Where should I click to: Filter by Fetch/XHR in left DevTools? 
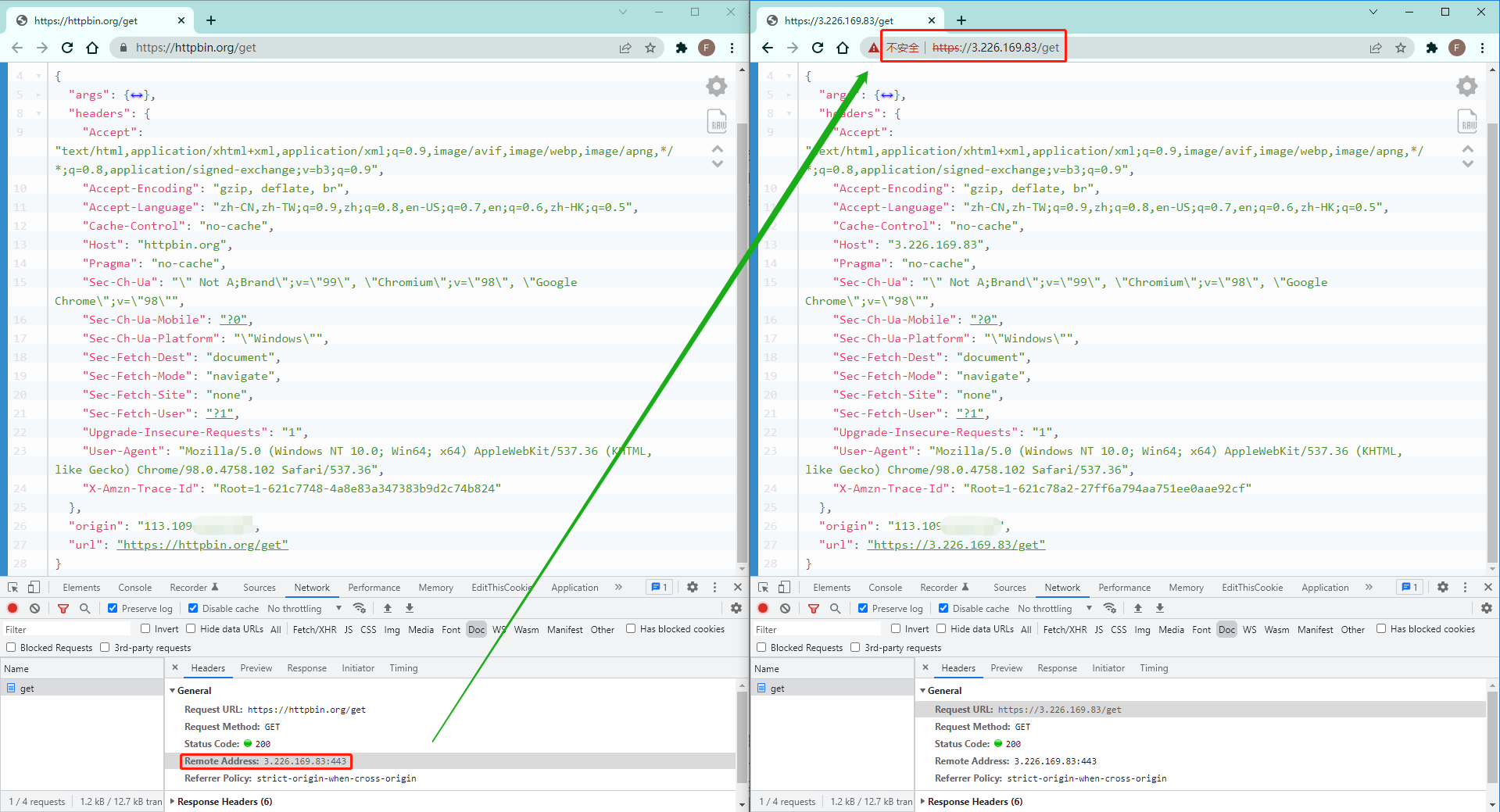point(314,629)
